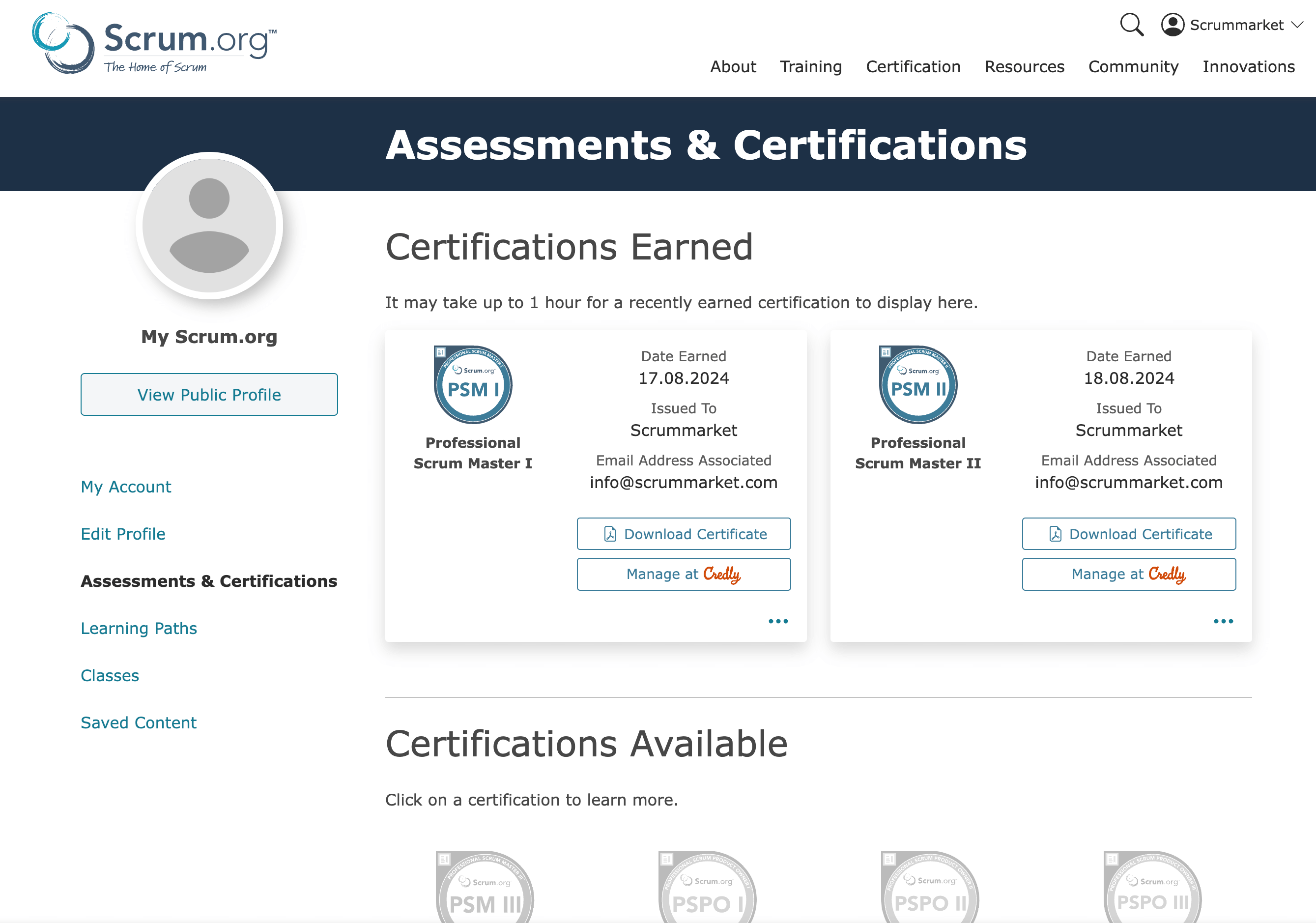Open the Certification menu in the top navigation
The width and height of the screenshot is (1316, 923).
(x=913, y=66)
